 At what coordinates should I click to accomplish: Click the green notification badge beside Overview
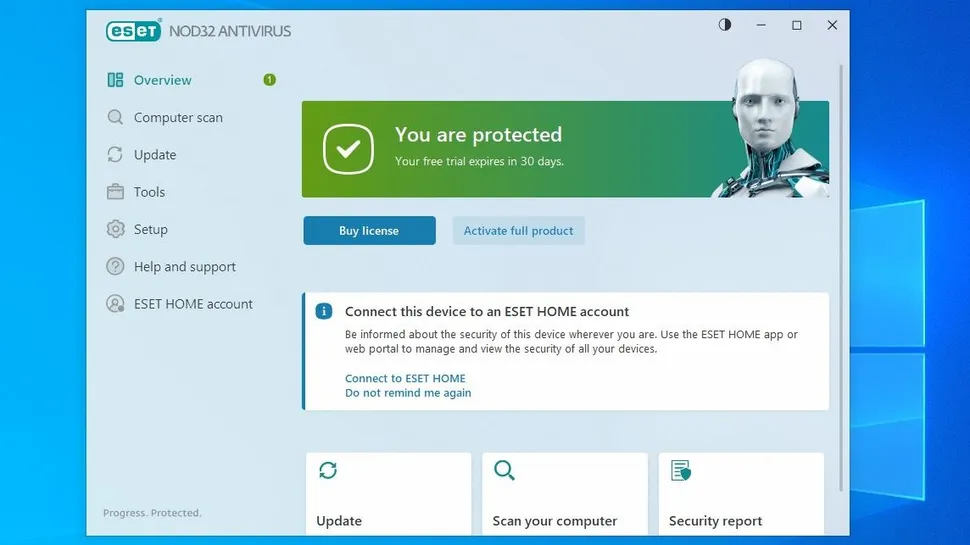pyautogui.click(x=269, y=80)
